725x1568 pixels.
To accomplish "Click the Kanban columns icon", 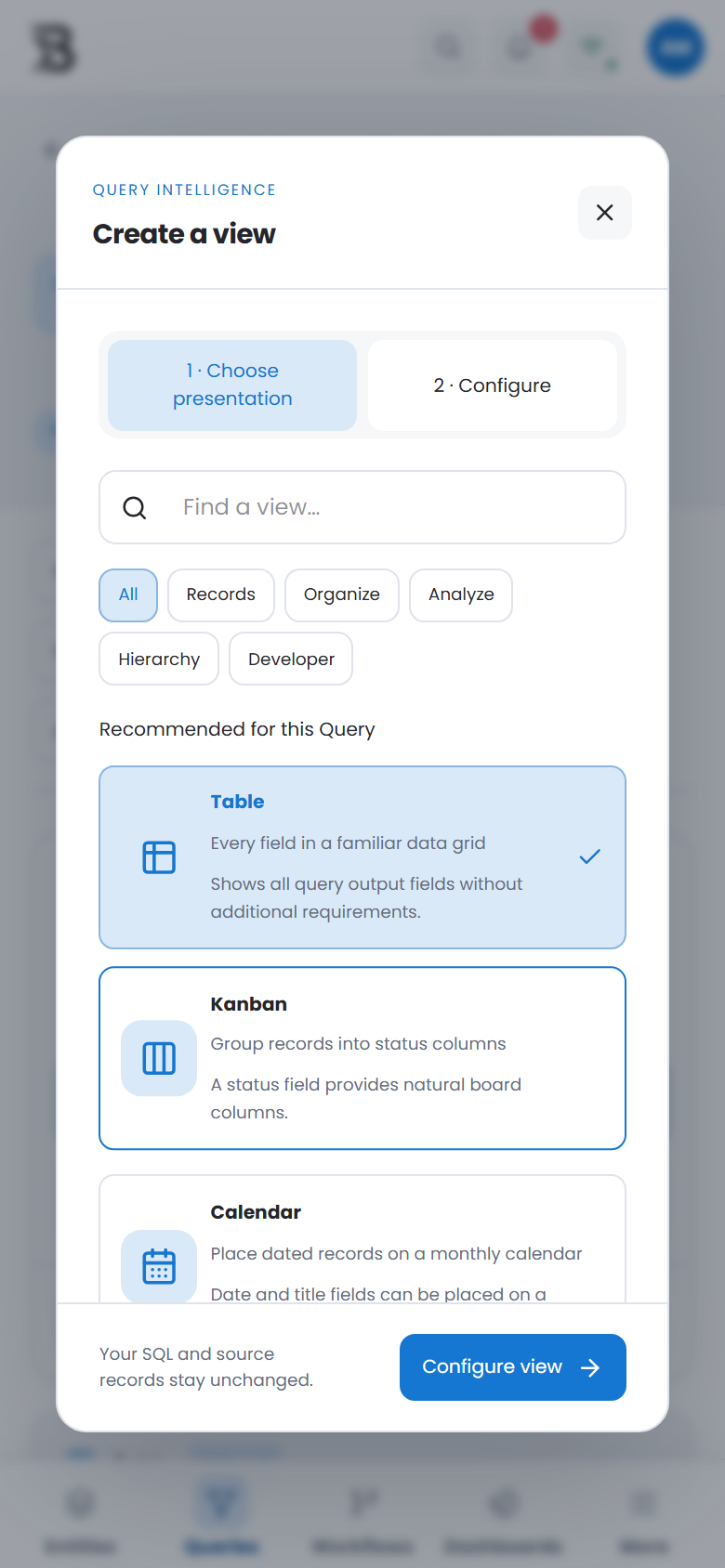I will tap(159, 1058).
